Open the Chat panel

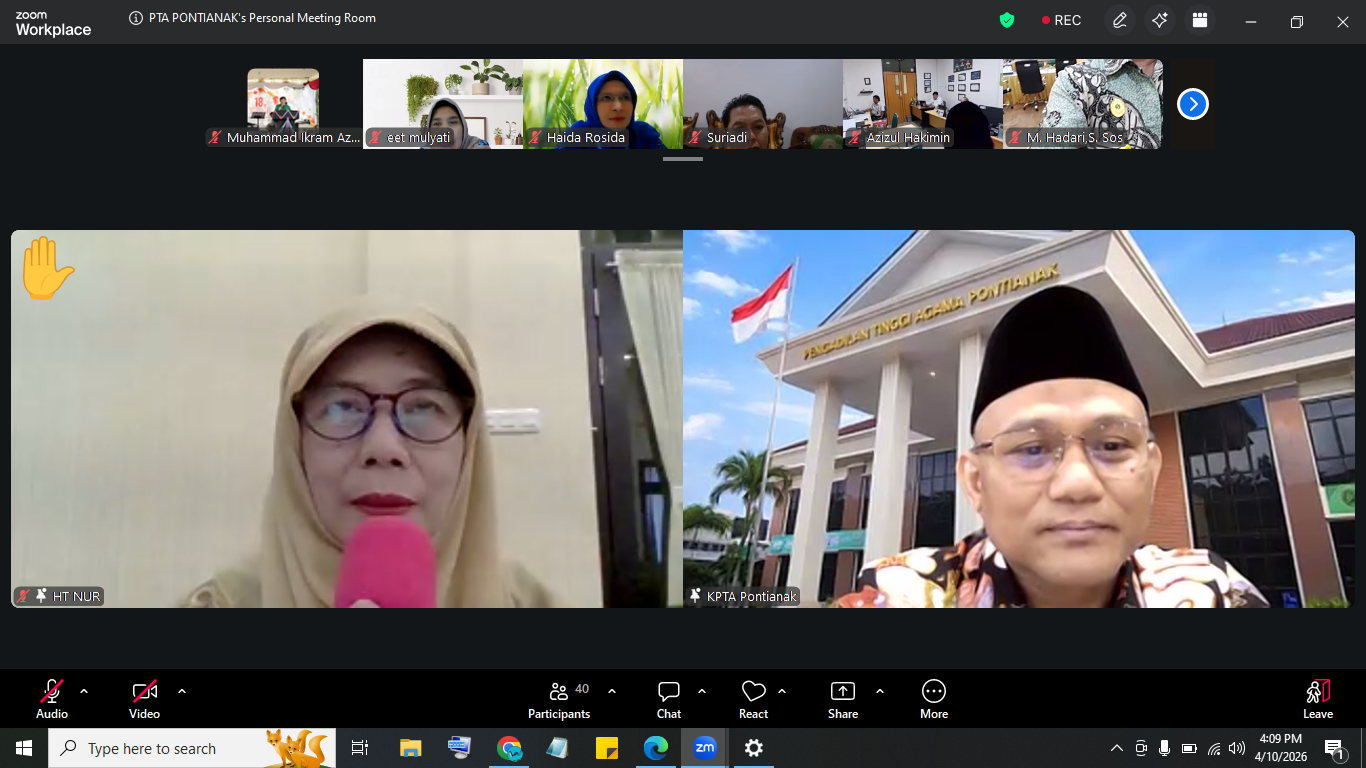pos(669,699)
